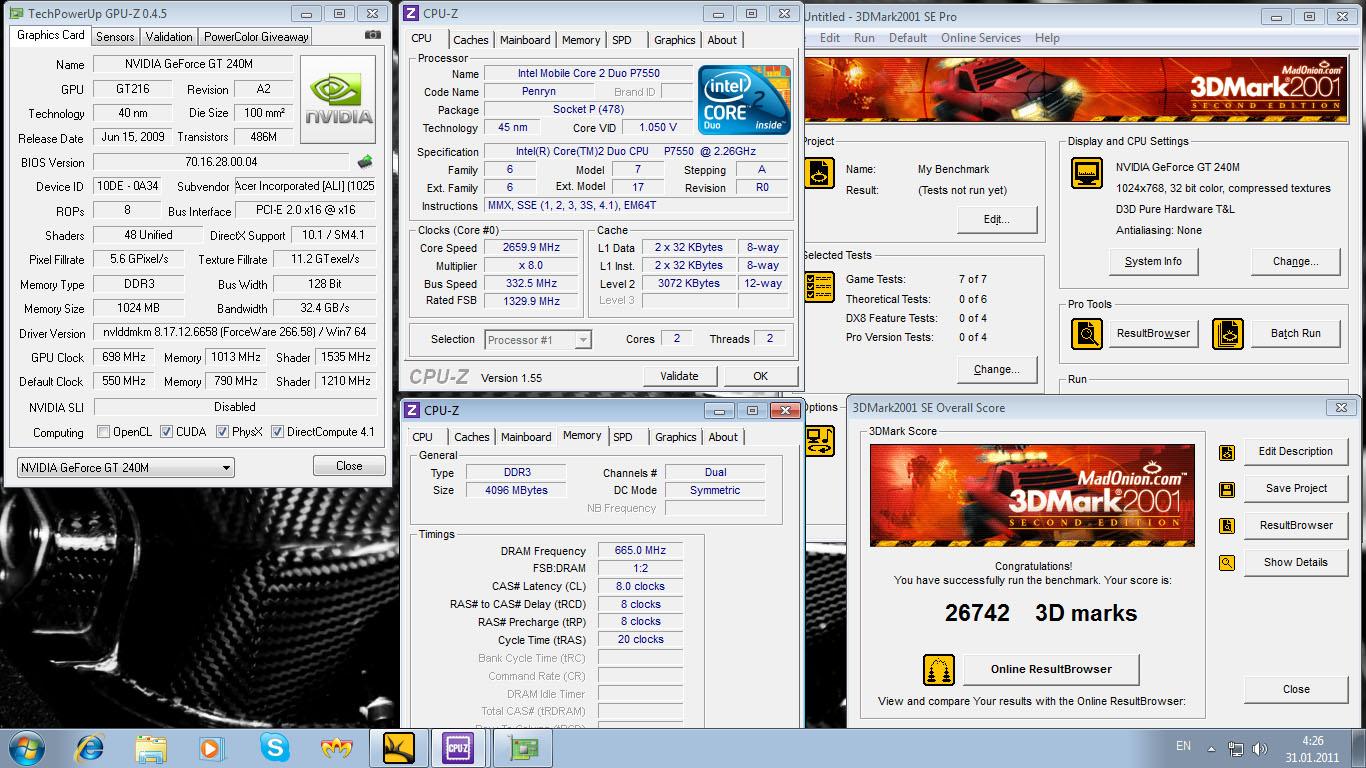Click the Intel Core 2 Duo logo

point(744,100)
